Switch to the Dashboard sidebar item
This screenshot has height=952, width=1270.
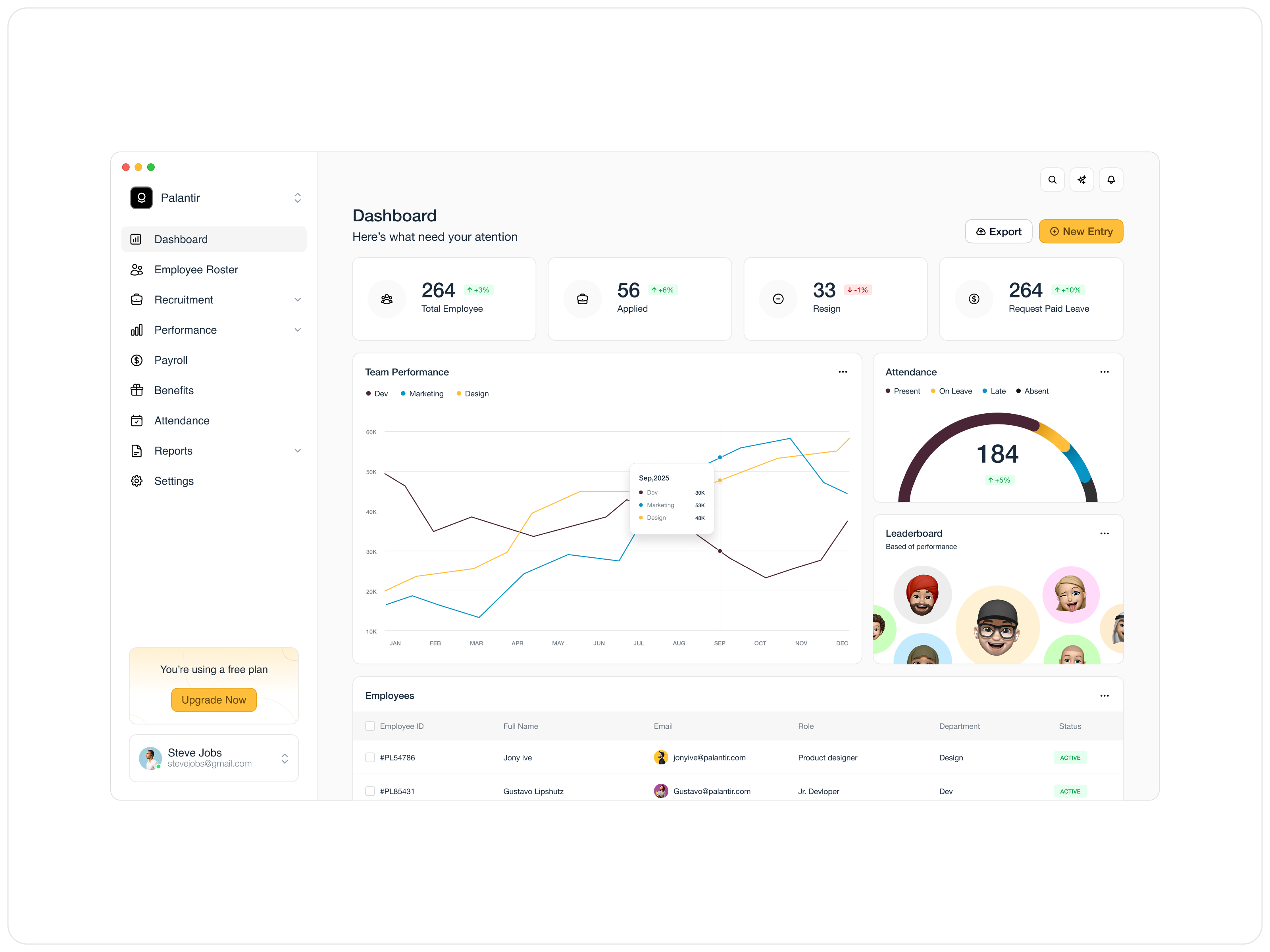(x=181, y=239)
